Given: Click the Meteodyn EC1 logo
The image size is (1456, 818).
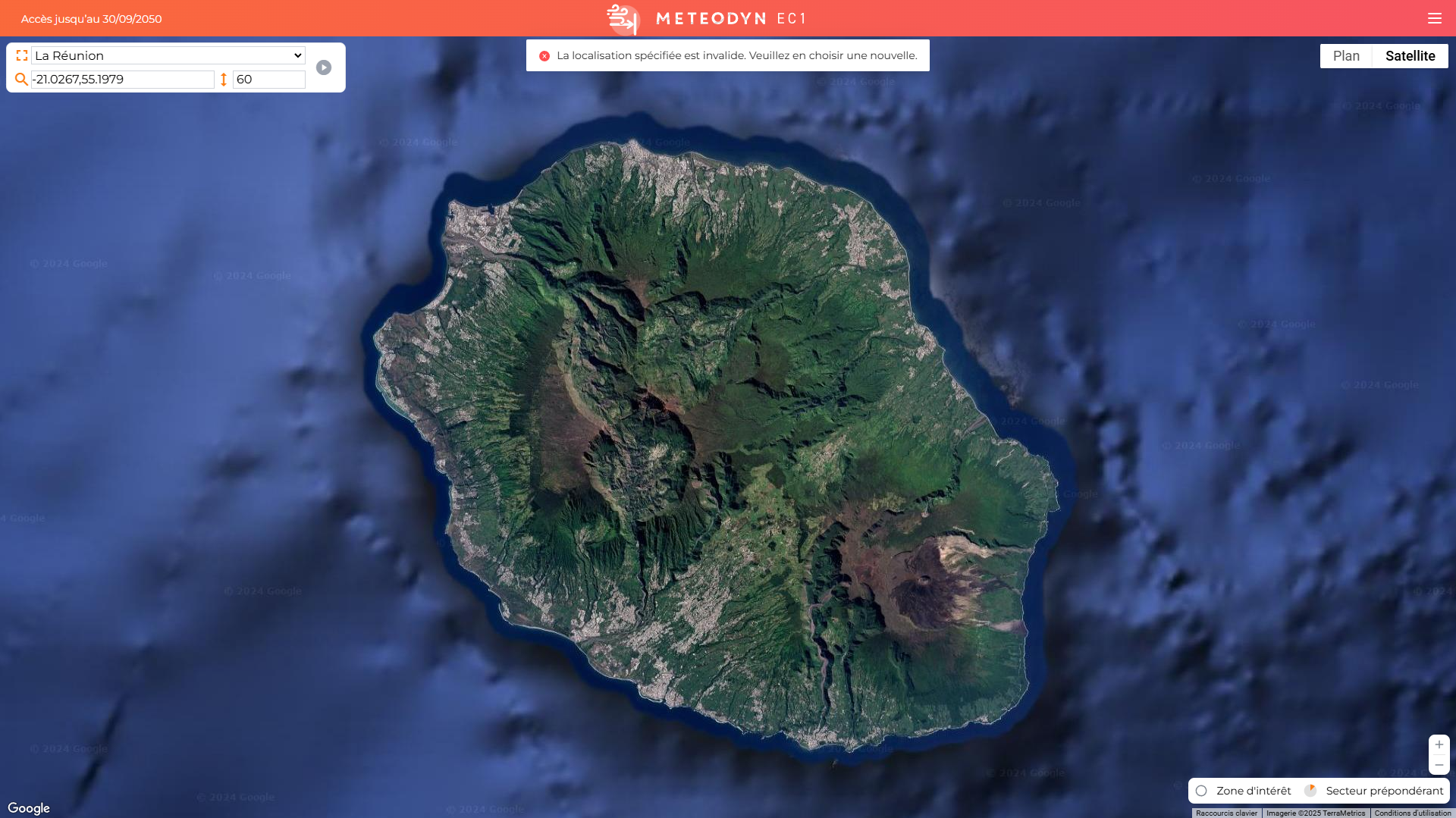Looking at the screenshot, I should 708,18.
